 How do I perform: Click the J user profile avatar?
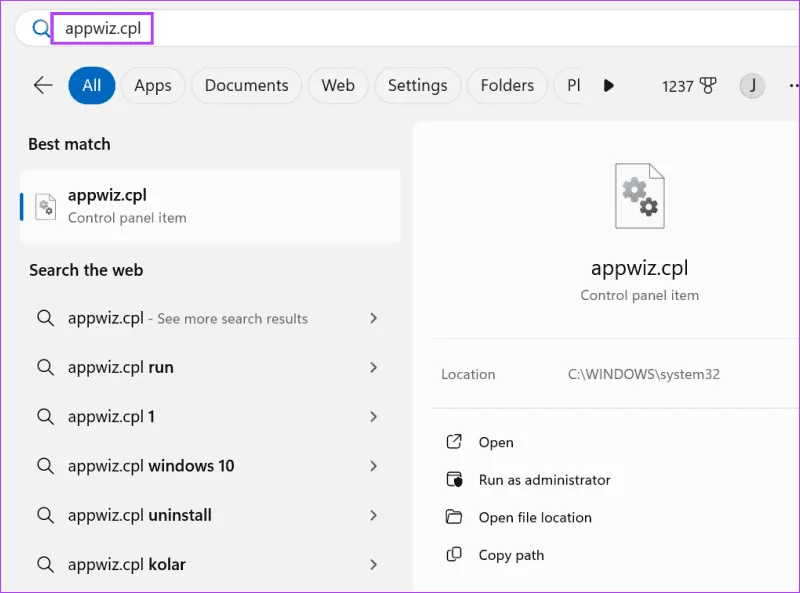tap(752, 86)
